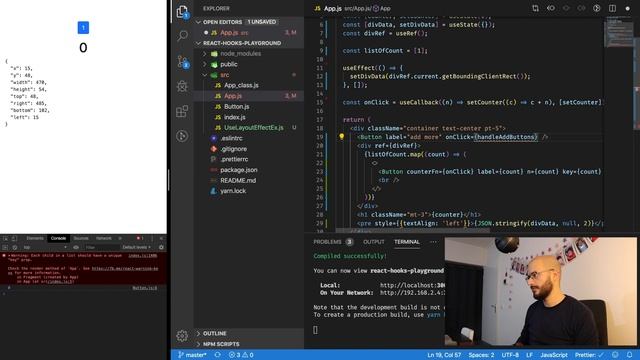Click the editor horizontal scrollbar
Viewport: 640px width, 360px height.
(412, 231)
